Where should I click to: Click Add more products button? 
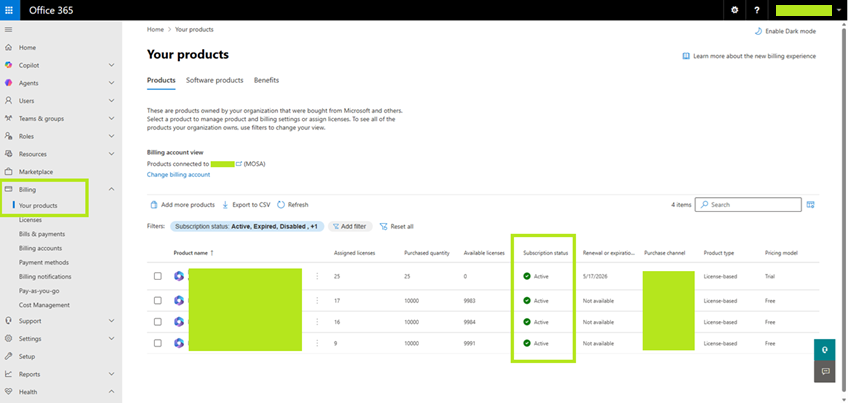pyautogui.click(x=182, y=205)
